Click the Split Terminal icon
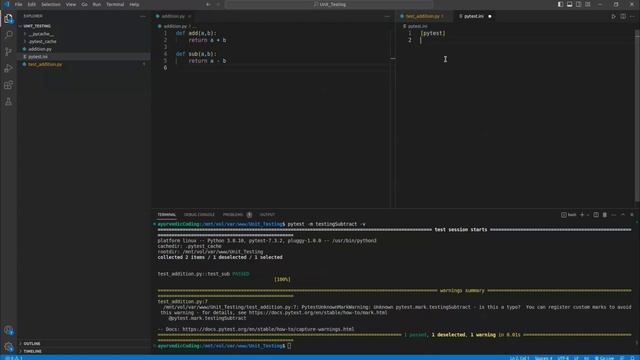 pyautogui.click(x=596, y=215)
